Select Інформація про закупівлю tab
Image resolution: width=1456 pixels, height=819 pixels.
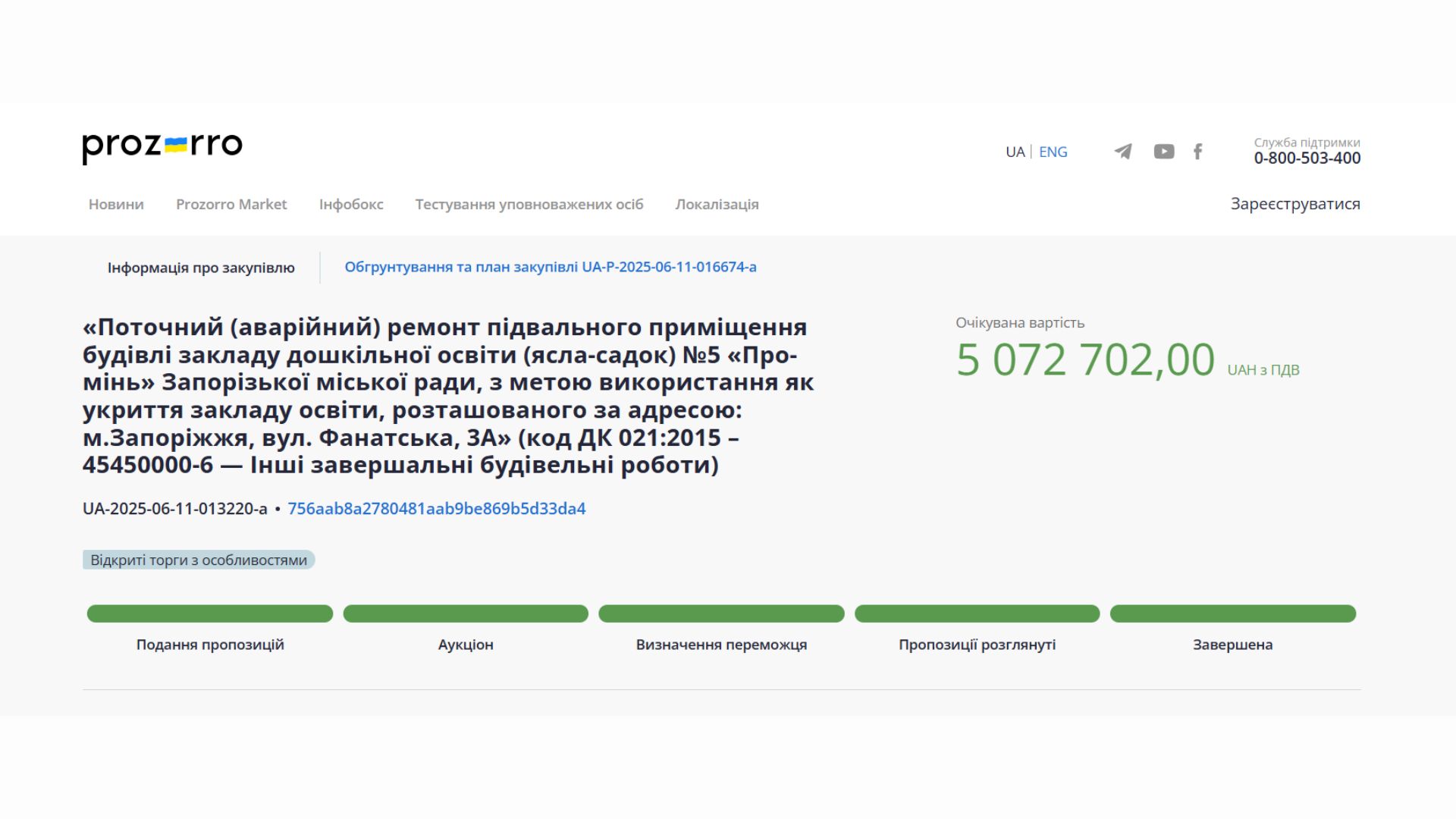pyautogui.click(x=201, y=268)
